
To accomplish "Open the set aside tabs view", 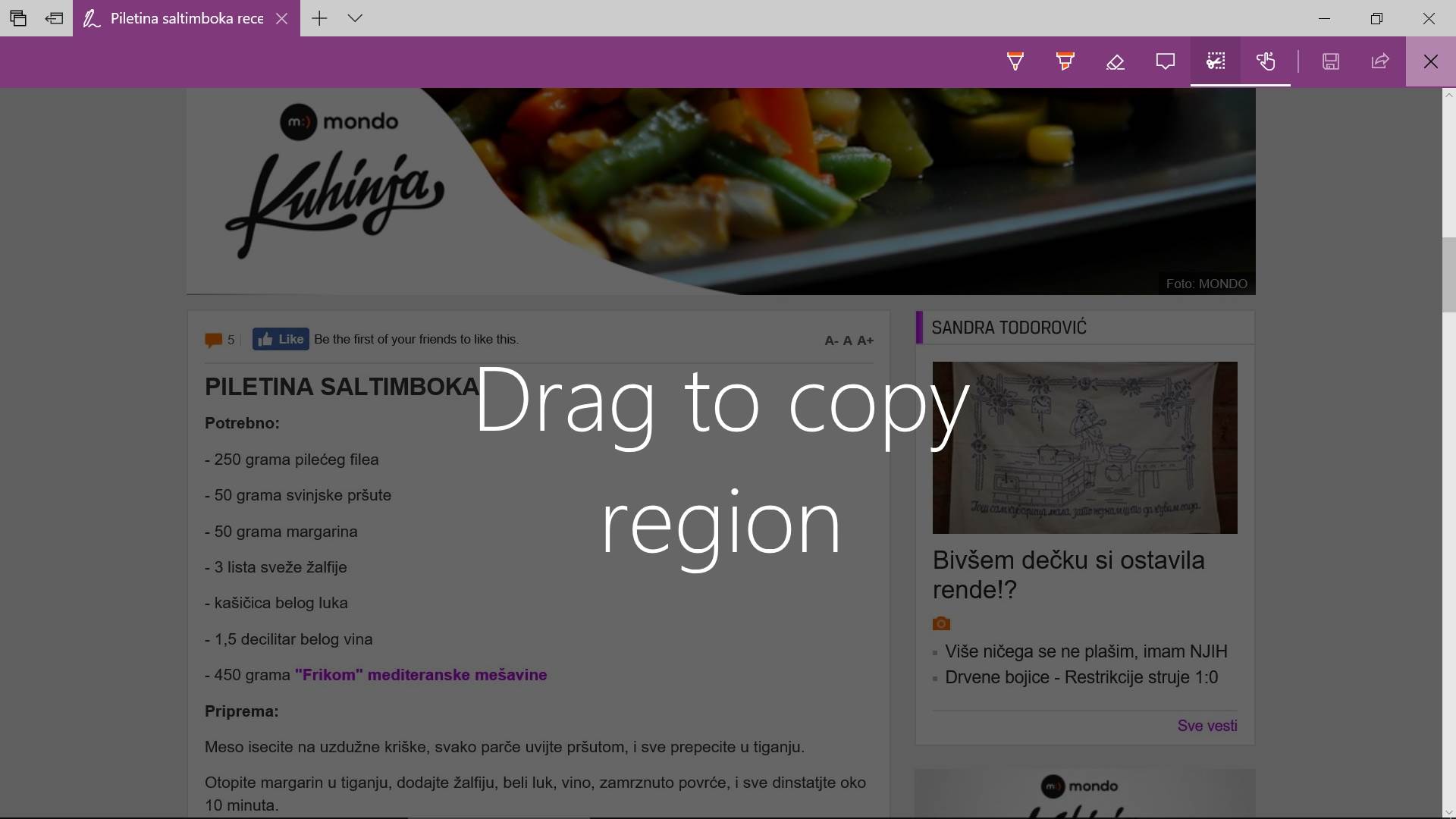I will tap(18, 18).
